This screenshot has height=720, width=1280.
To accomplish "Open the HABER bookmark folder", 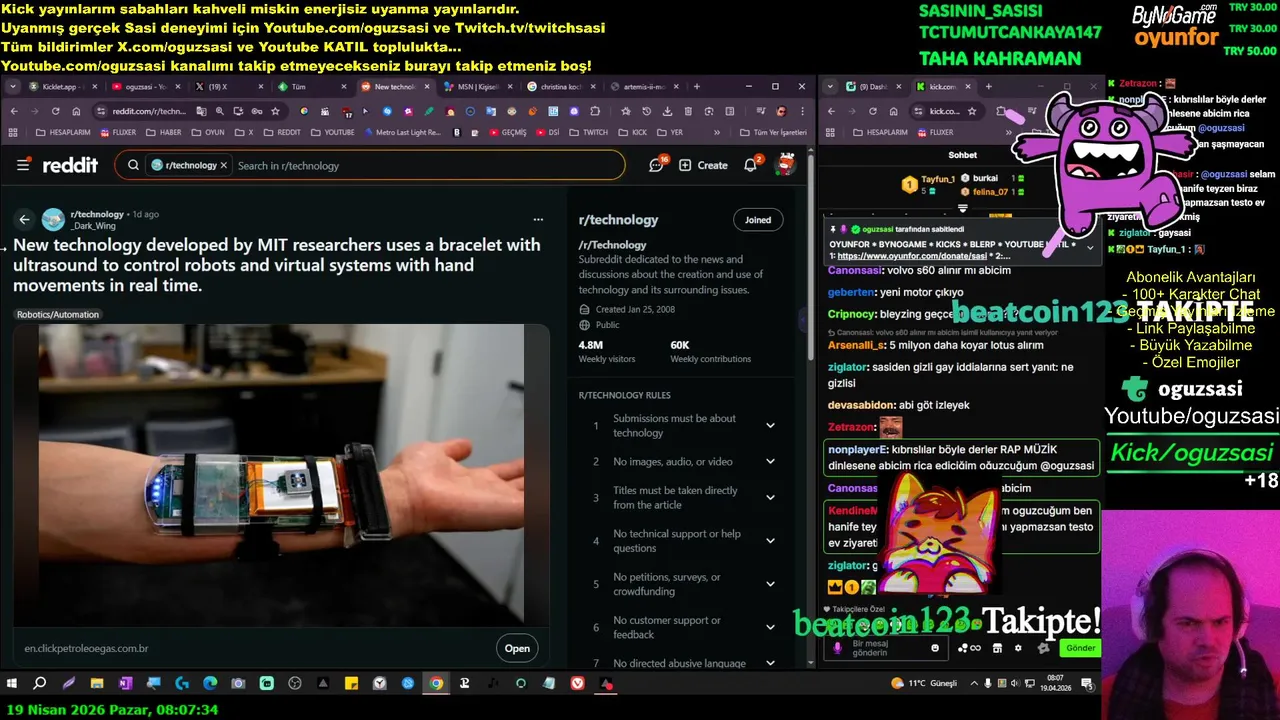I will click(164, 132).
